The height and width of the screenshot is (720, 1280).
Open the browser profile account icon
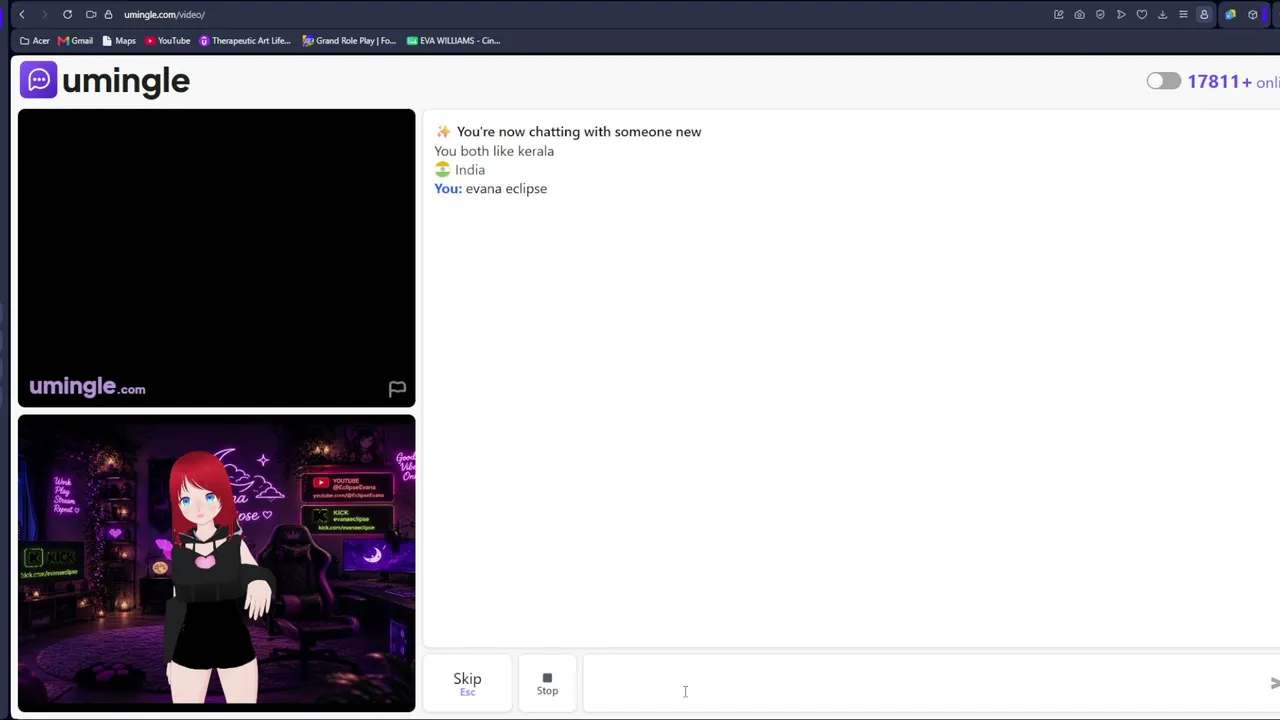click(x=1204, y=14)
